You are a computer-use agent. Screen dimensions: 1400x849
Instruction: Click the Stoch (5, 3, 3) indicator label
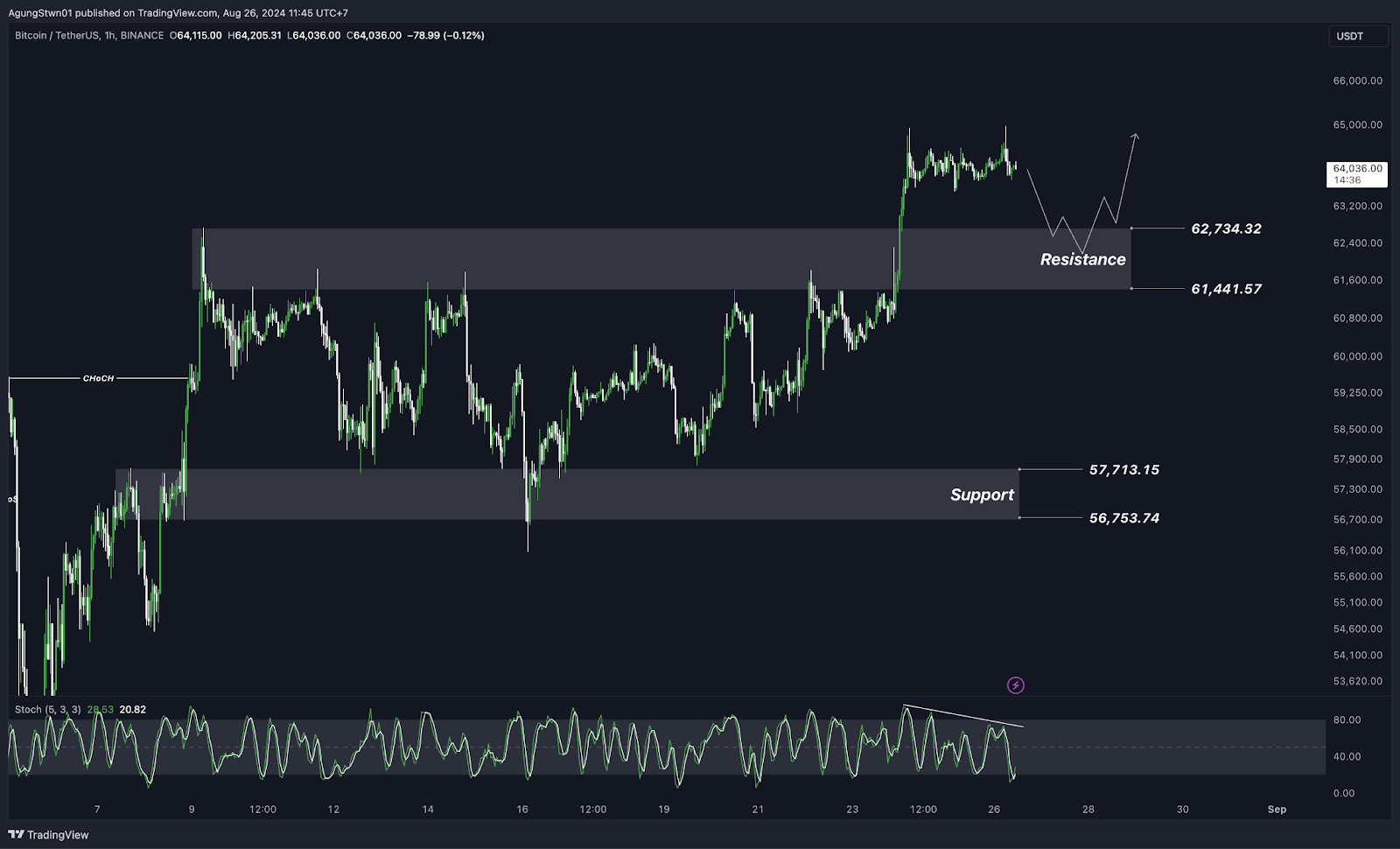[x=48, y=710]
